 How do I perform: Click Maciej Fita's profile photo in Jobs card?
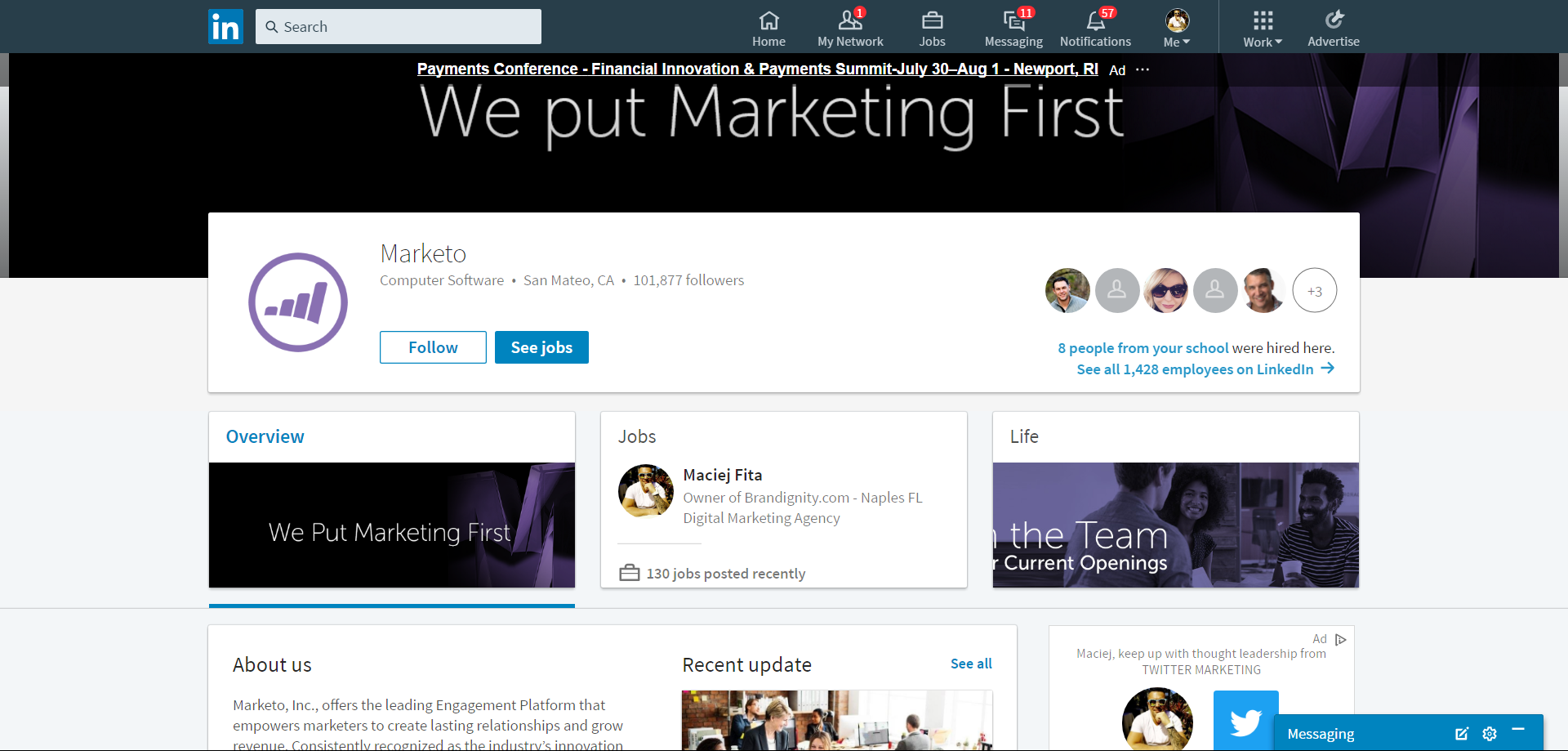(x=646, y=491)
